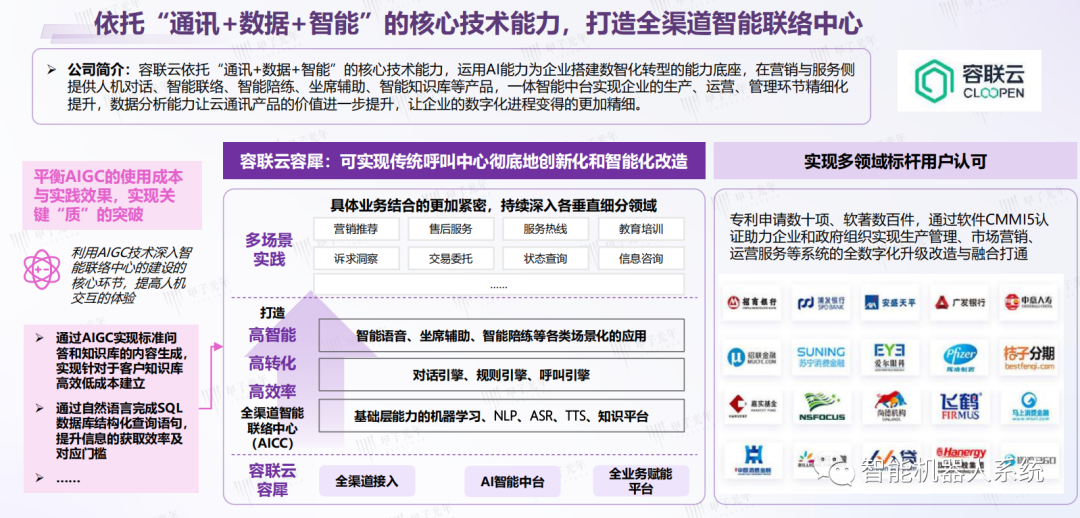Click the 实现多领域标杆用户认可 header
Screen dimensions: 1080x518
tap(895, 161)
